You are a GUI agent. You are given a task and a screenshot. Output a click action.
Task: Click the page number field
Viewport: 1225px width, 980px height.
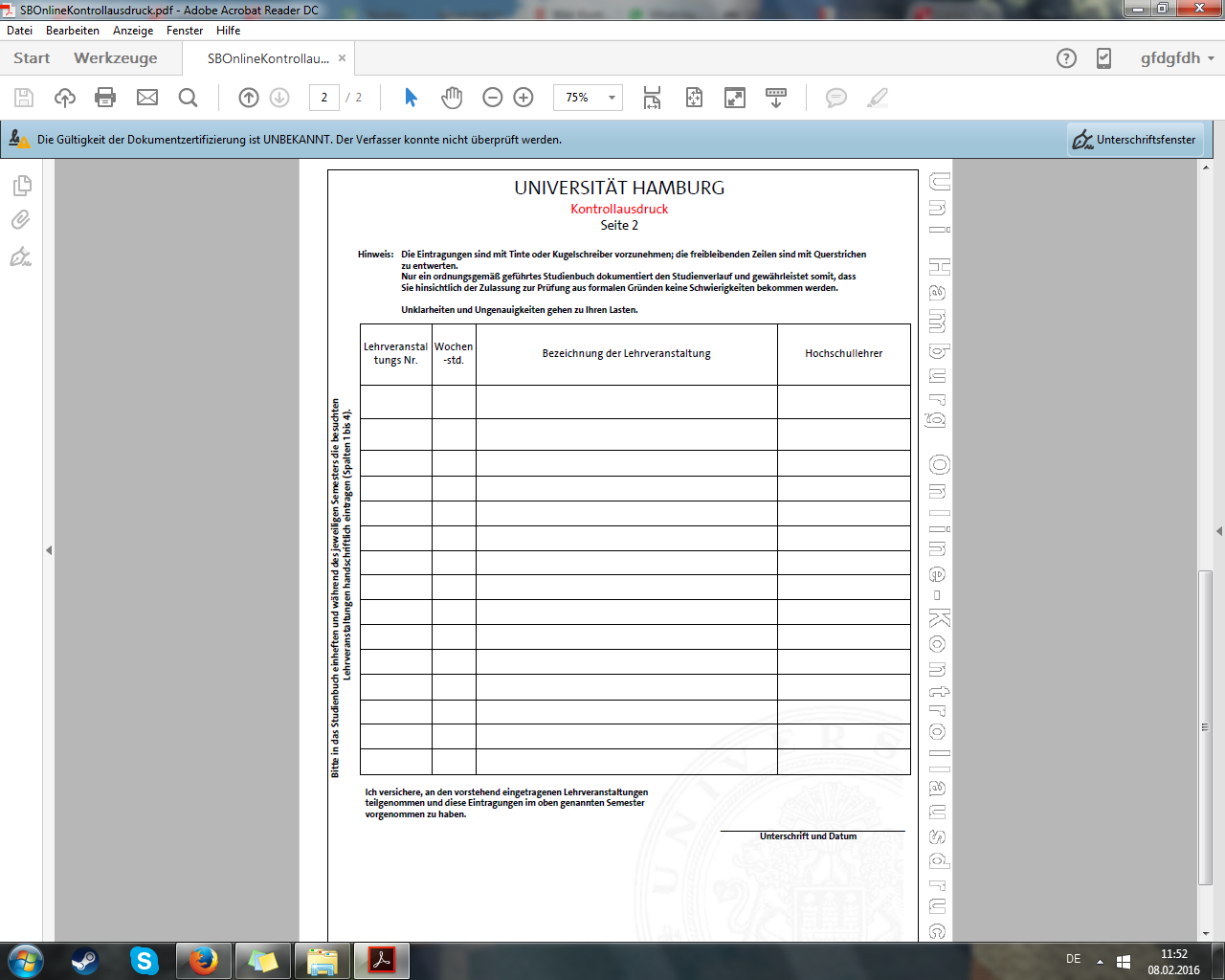(x=324, y=98)
